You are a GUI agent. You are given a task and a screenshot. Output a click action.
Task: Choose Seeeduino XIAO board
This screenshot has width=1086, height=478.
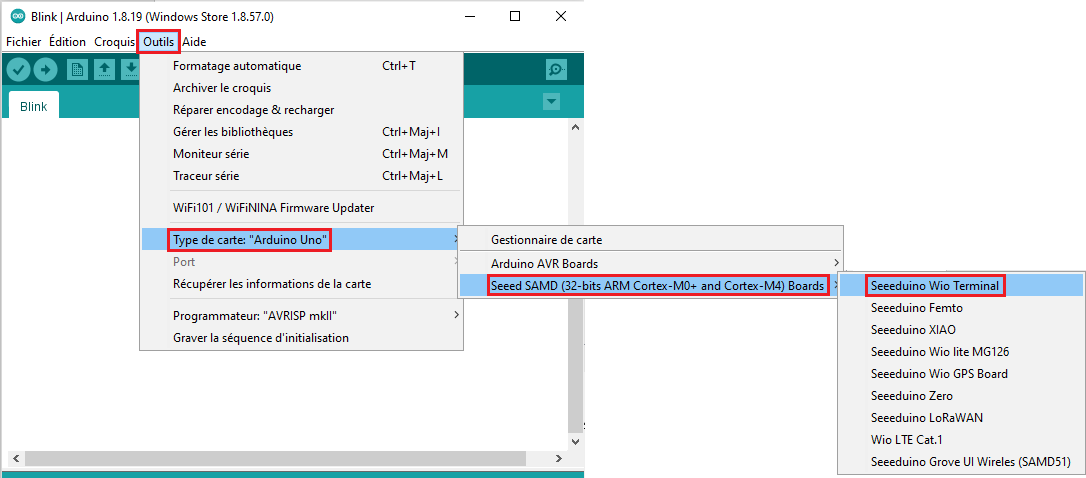[x=961, y=329]
